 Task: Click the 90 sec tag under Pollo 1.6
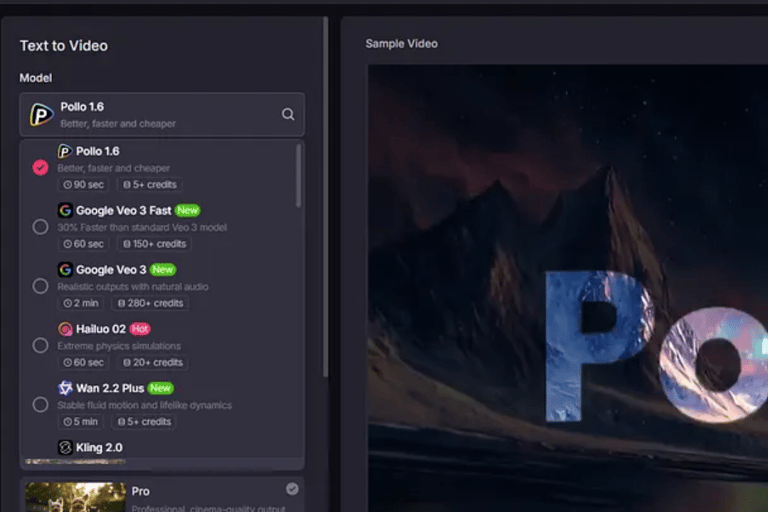[83, 185]
